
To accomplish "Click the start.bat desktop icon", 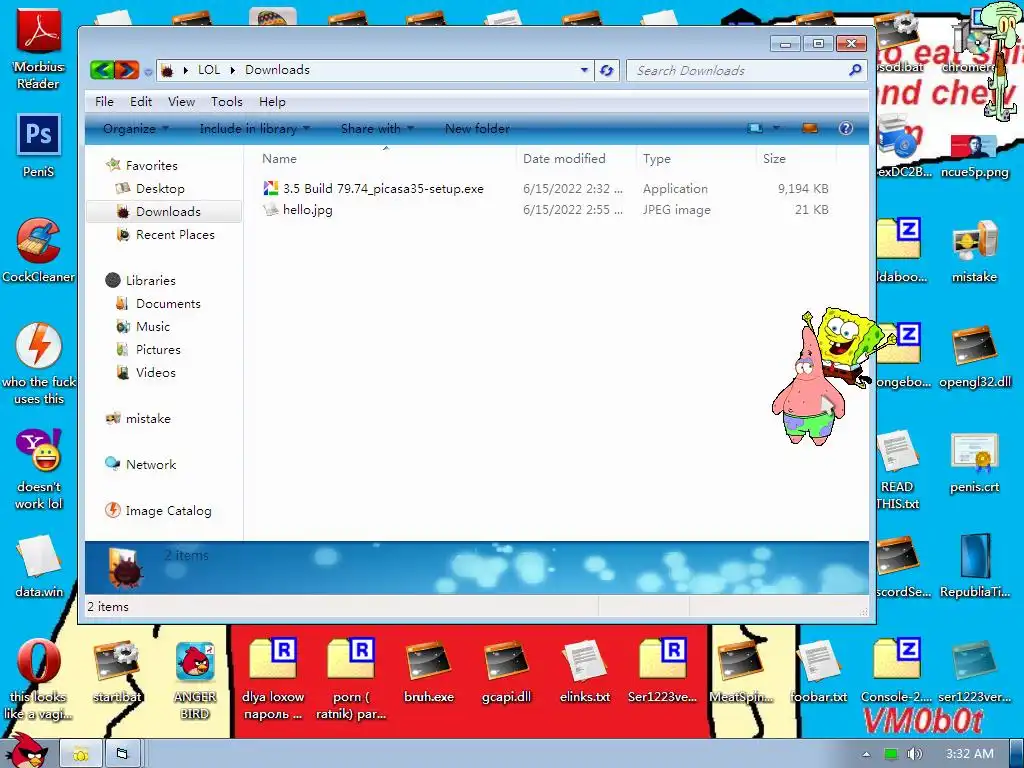I will tap(117, 671).
